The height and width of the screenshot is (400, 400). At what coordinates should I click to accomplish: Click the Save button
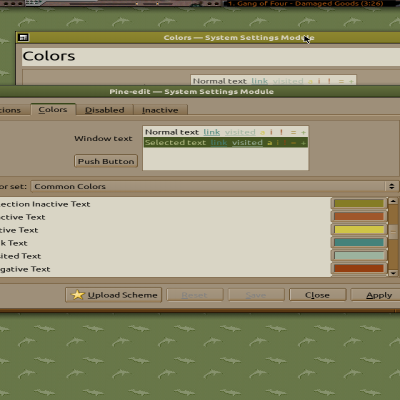point(256,295)
